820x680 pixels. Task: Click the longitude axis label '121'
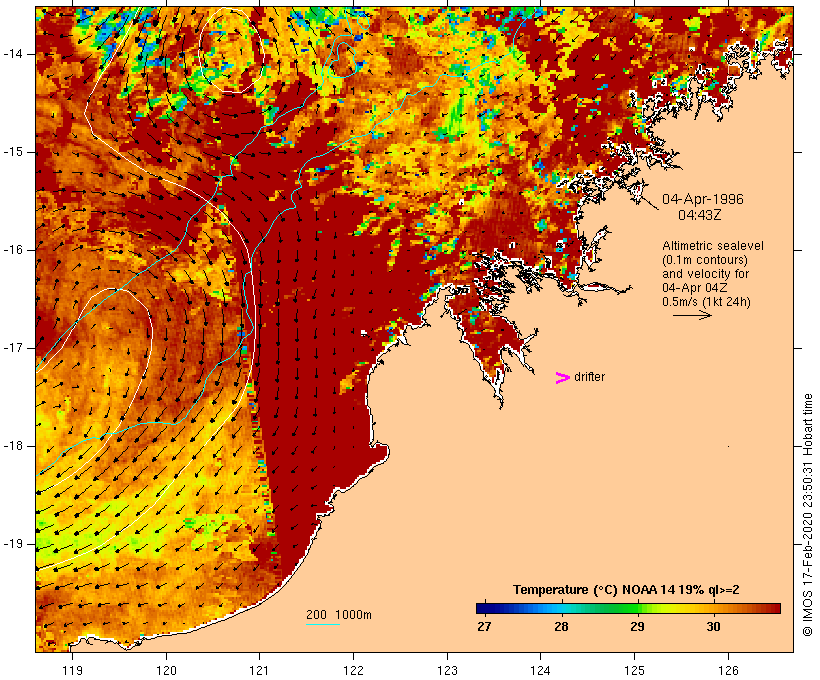(x=259, y=670)
